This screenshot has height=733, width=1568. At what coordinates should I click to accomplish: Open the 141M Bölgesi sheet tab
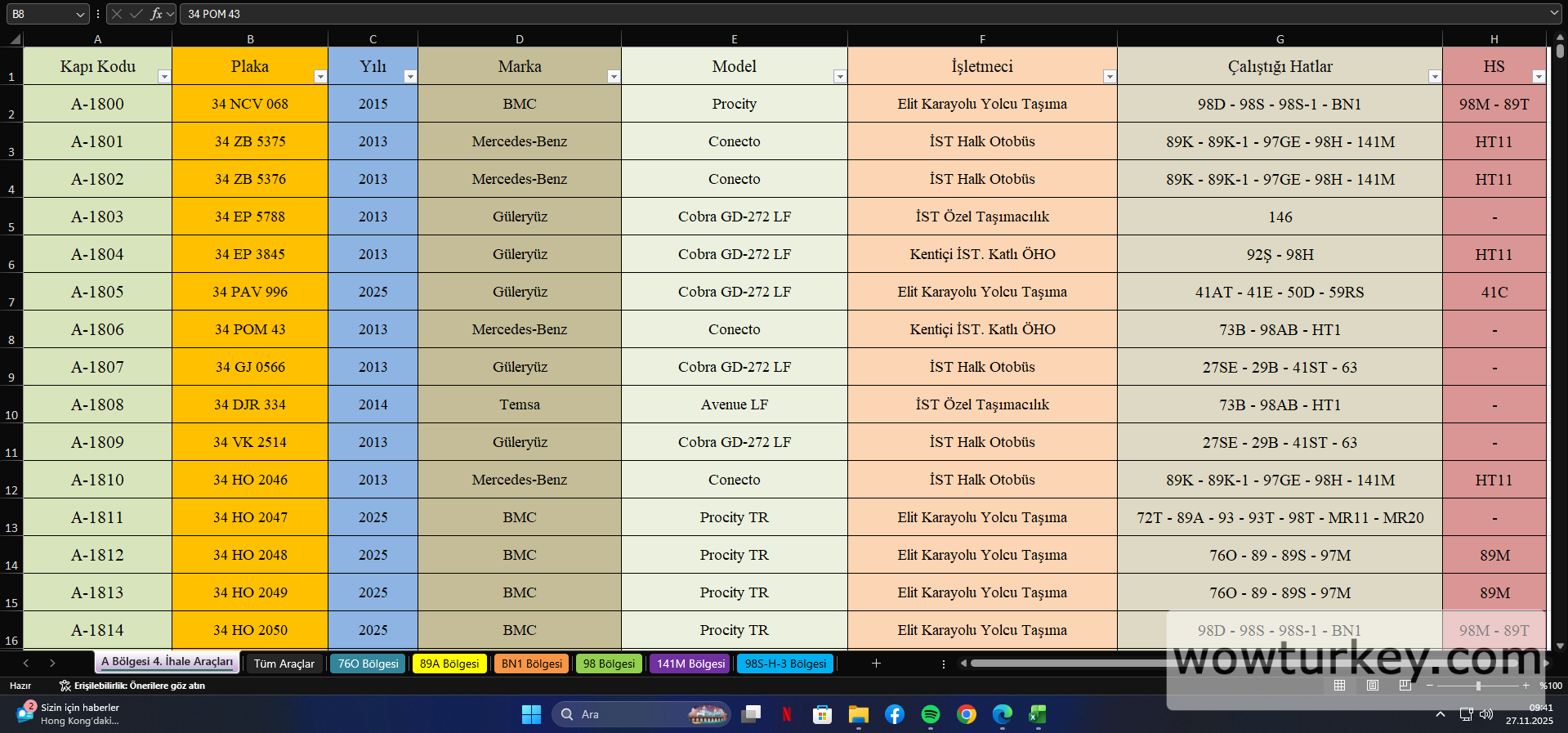pos(690,664)
